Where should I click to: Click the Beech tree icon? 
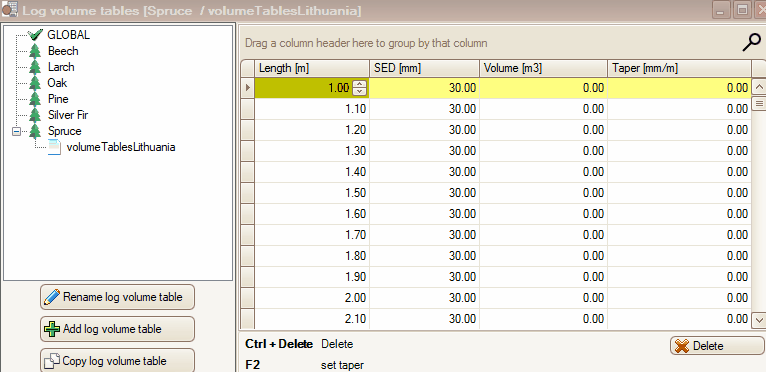click(x=35, y=51)
